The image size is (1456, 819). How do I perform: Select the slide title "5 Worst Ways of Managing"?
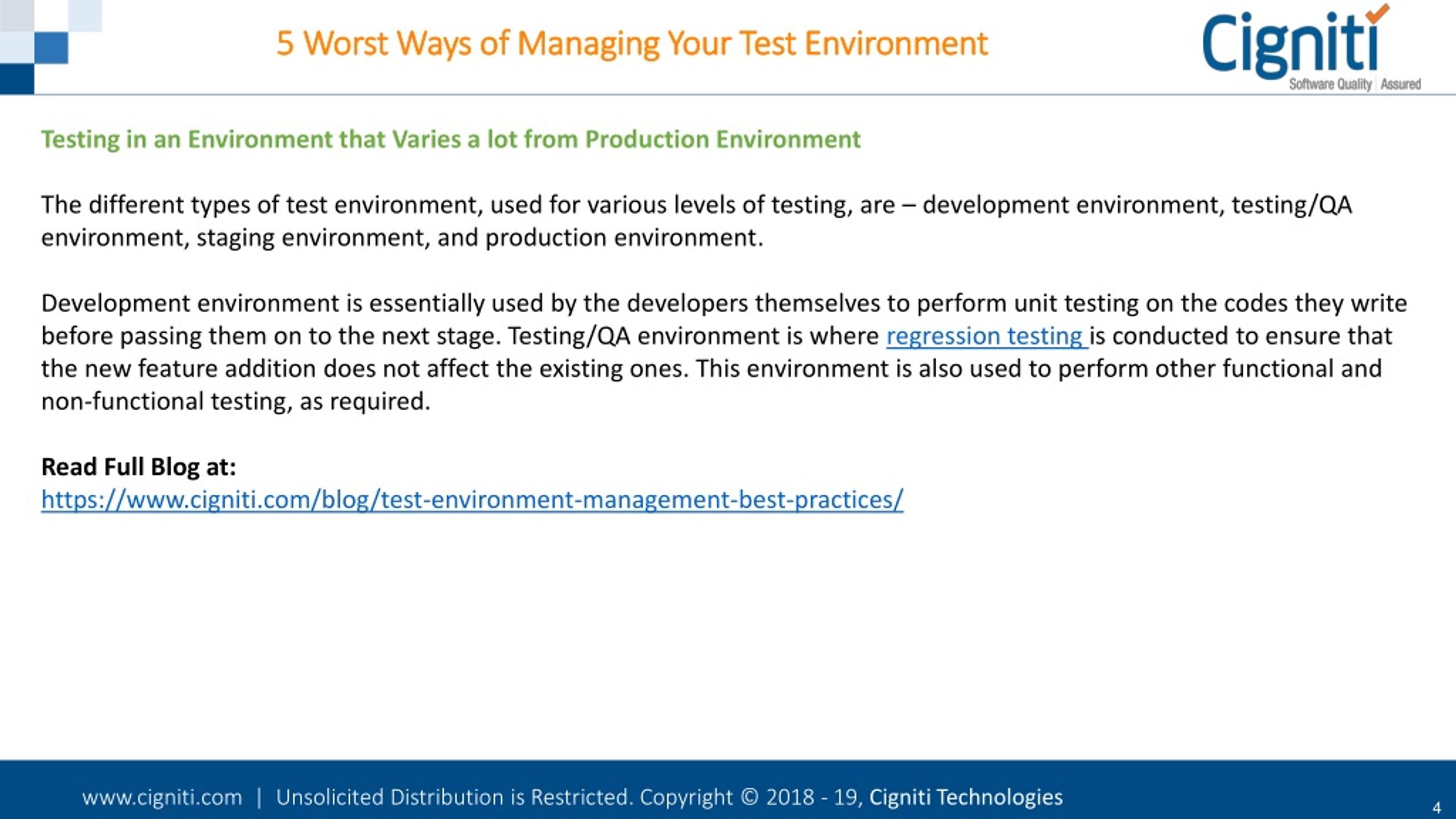point(468,44)
